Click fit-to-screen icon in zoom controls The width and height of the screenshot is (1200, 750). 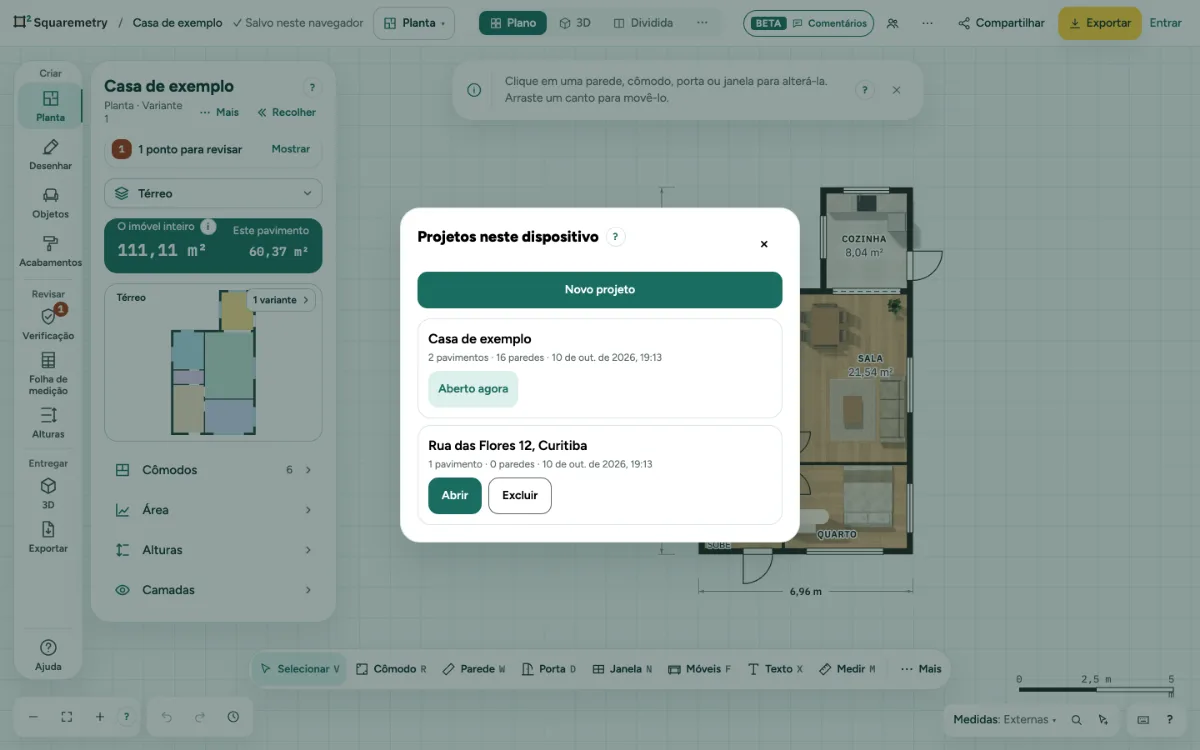[66, 717]
